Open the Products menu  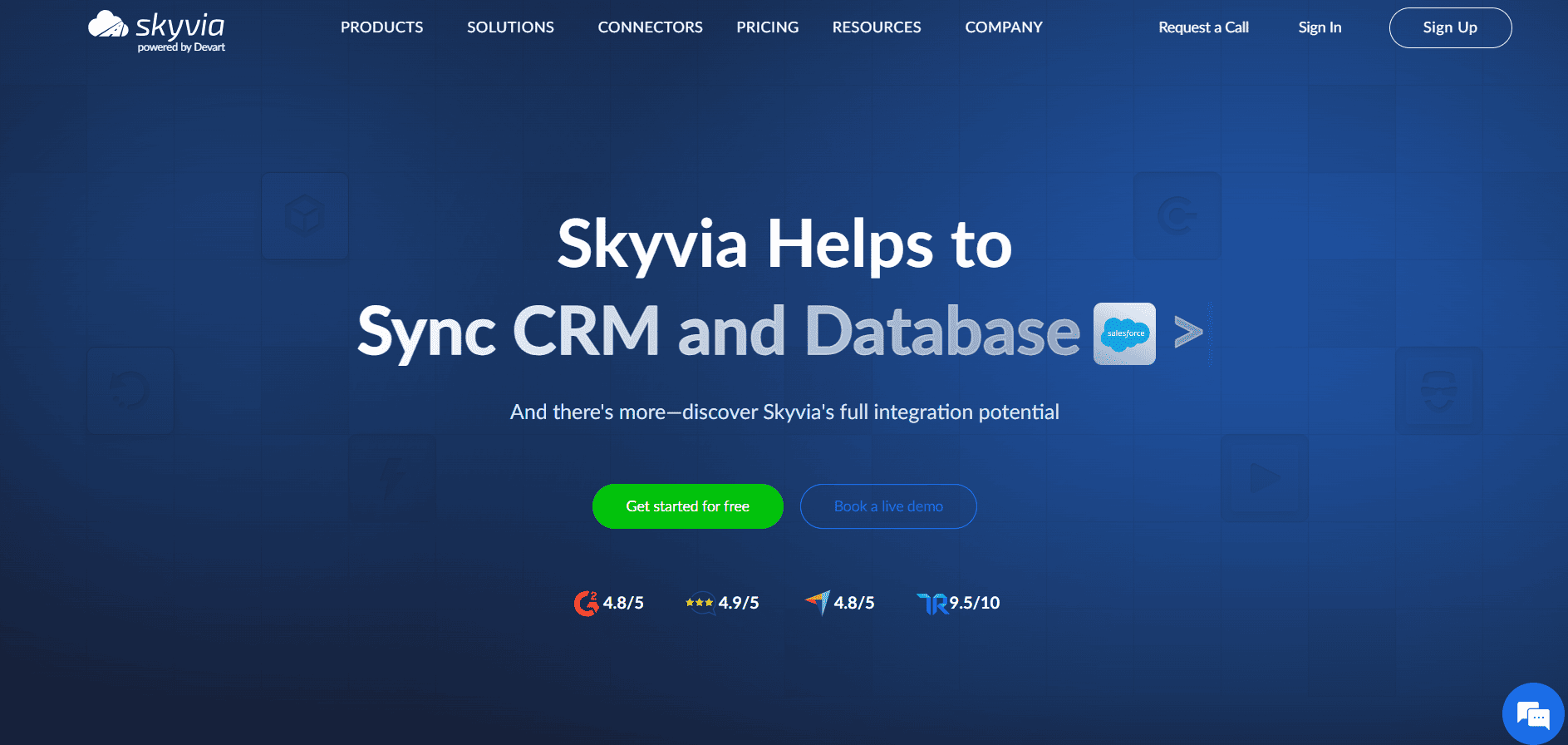pos(381,27)
